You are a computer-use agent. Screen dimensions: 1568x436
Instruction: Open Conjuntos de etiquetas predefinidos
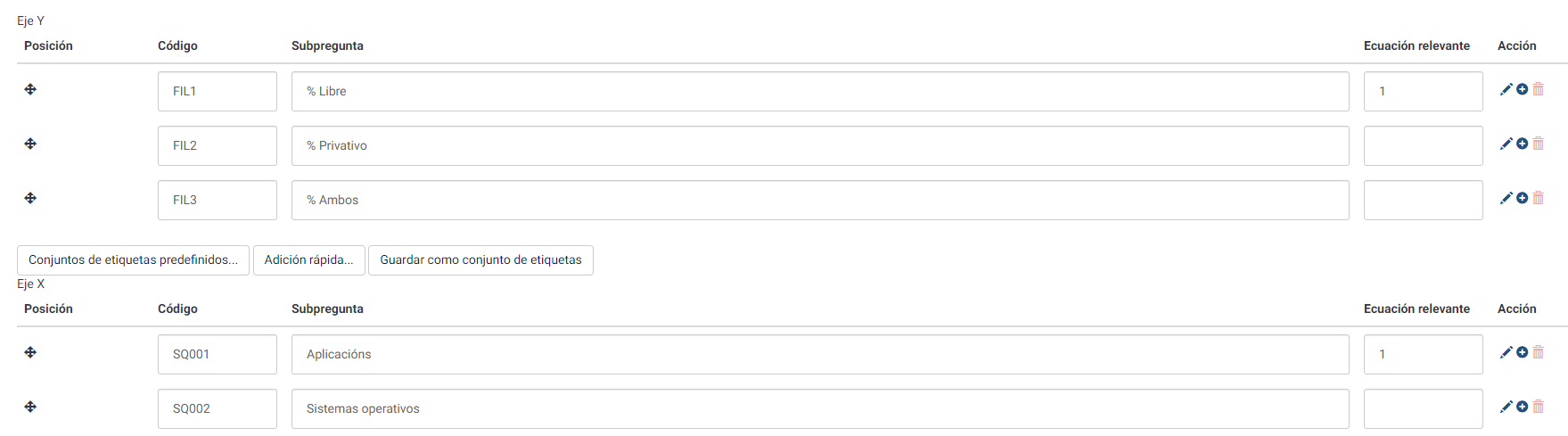(133, 260)
